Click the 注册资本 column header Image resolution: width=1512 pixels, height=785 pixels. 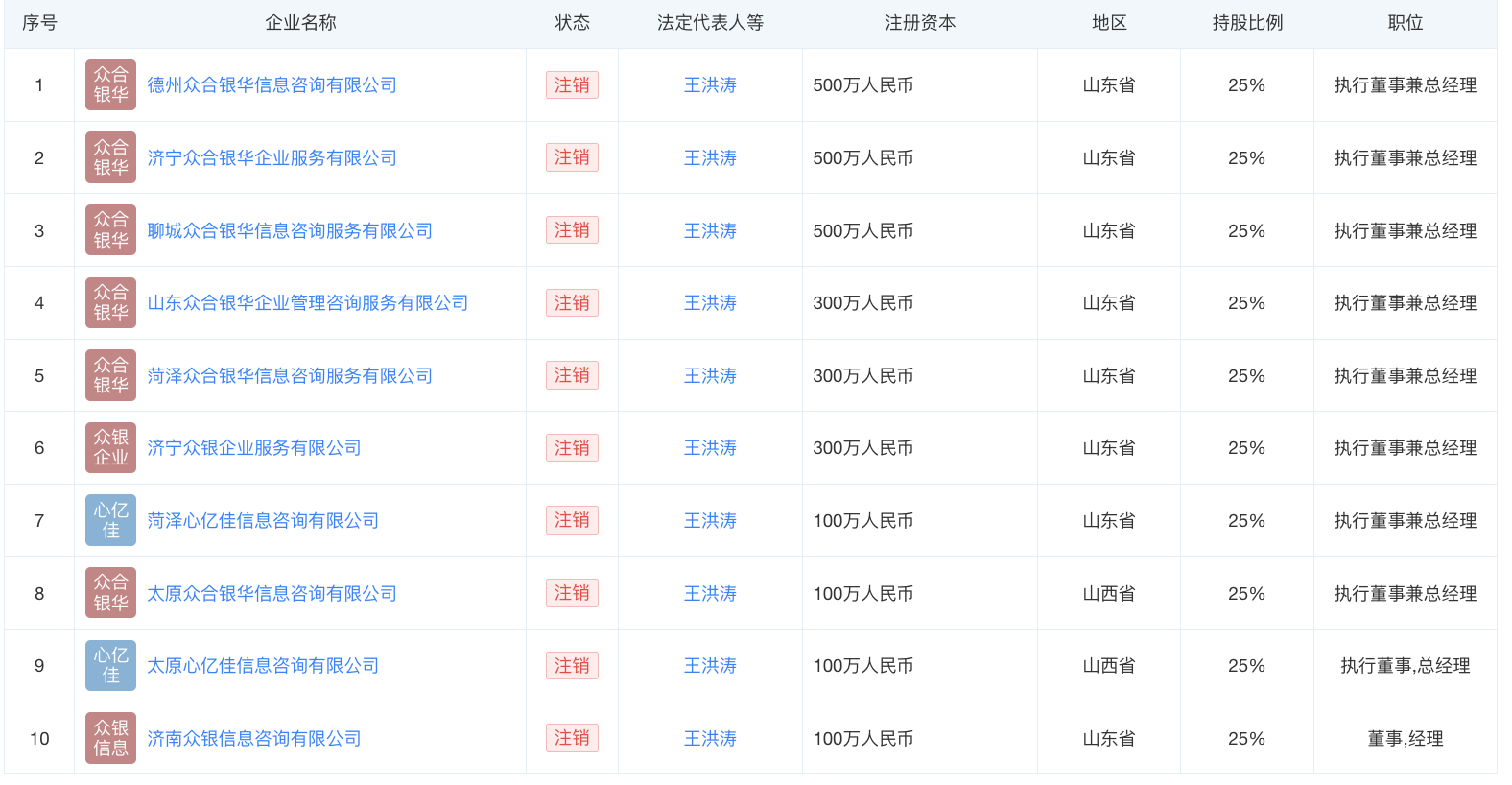pos(920,23)
